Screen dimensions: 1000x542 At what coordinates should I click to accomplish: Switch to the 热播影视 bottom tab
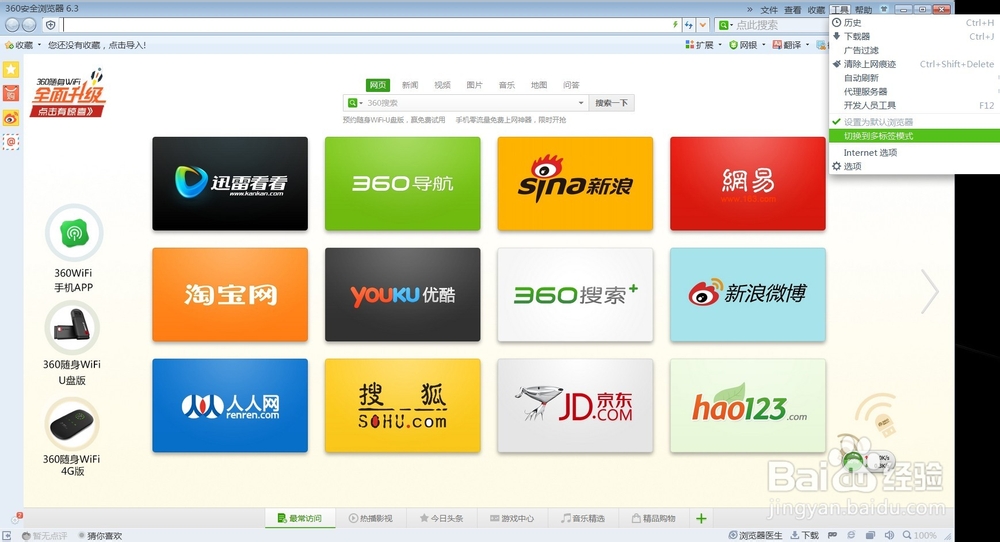click(x=371, y=518)
